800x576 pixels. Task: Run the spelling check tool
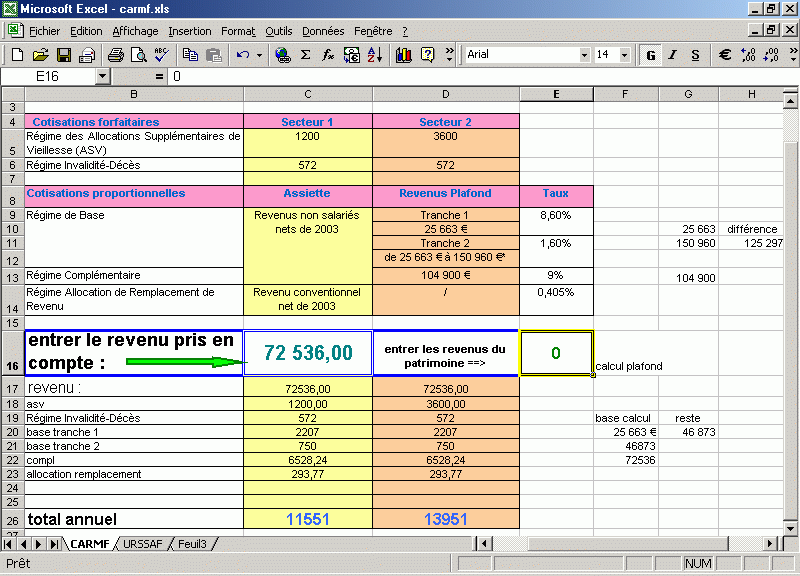[x=161, y=55]
